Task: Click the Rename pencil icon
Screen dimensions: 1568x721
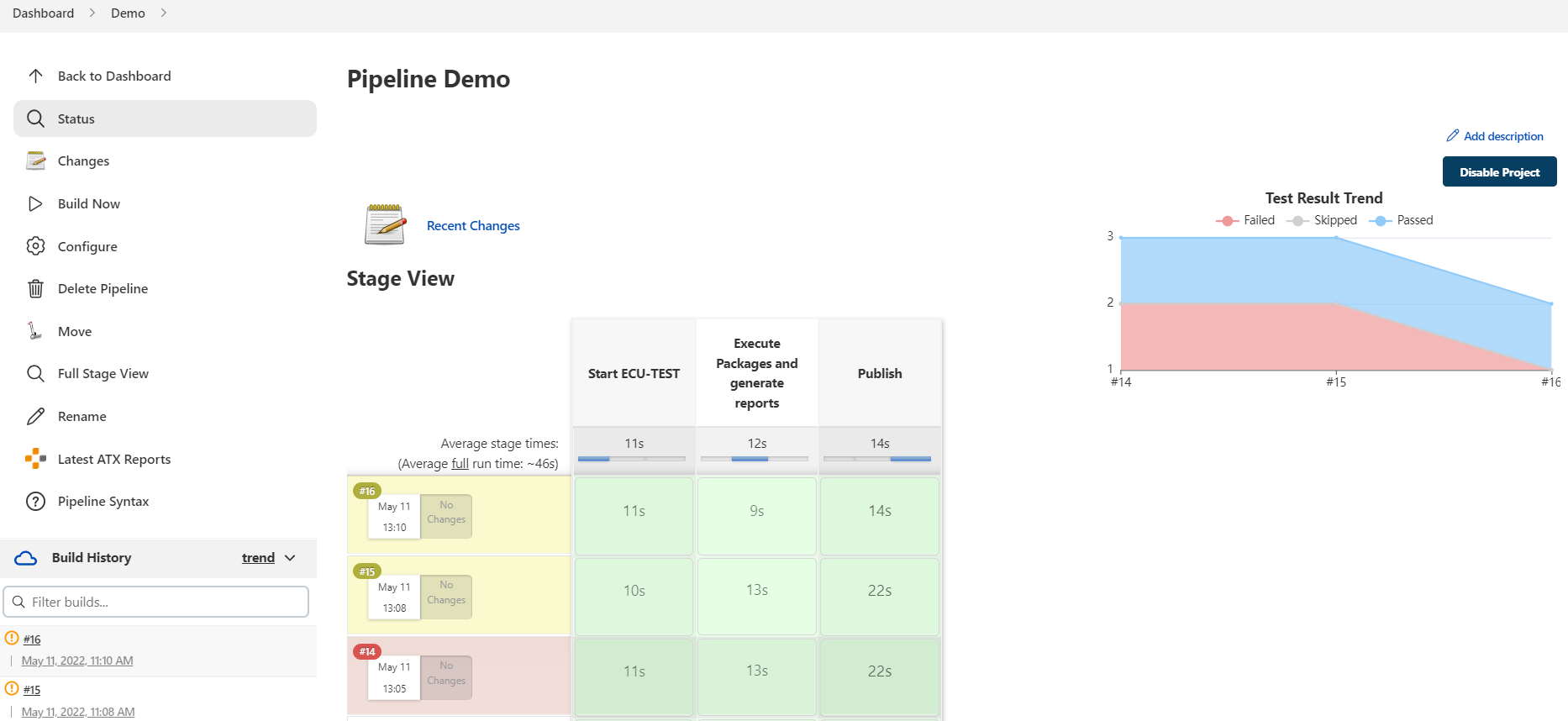Action: pos(35,416)
